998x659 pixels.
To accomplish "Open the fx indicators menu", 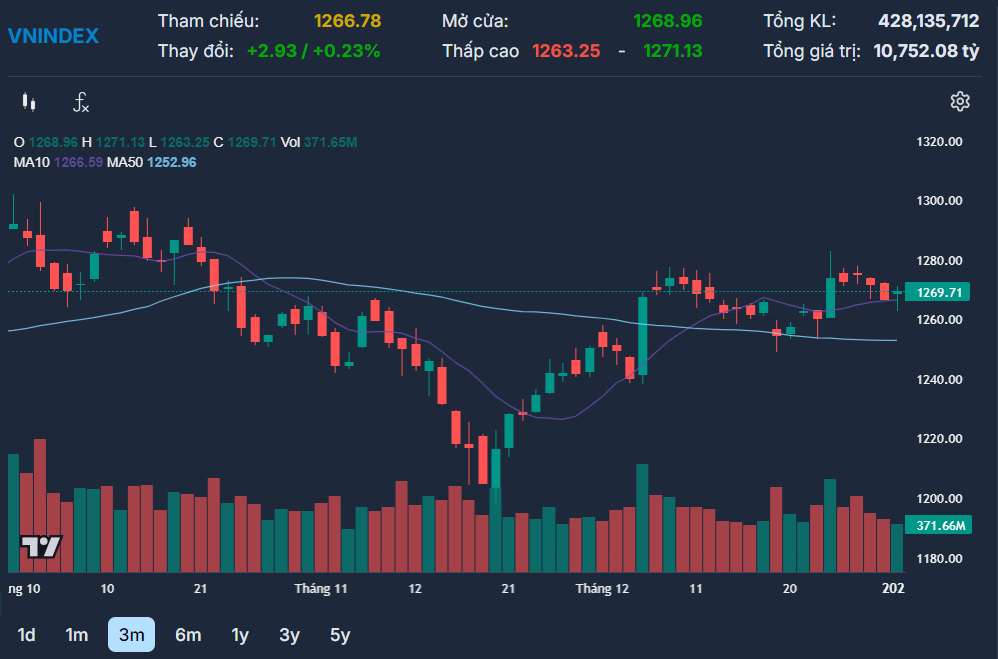I will click(82, 102).
